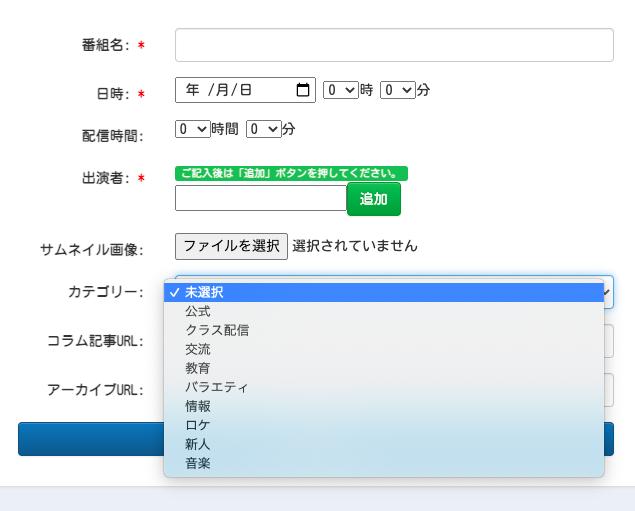Click the green 追加 button
The image size is (635, 511).
pyautogui.click(x=374, y=199)
